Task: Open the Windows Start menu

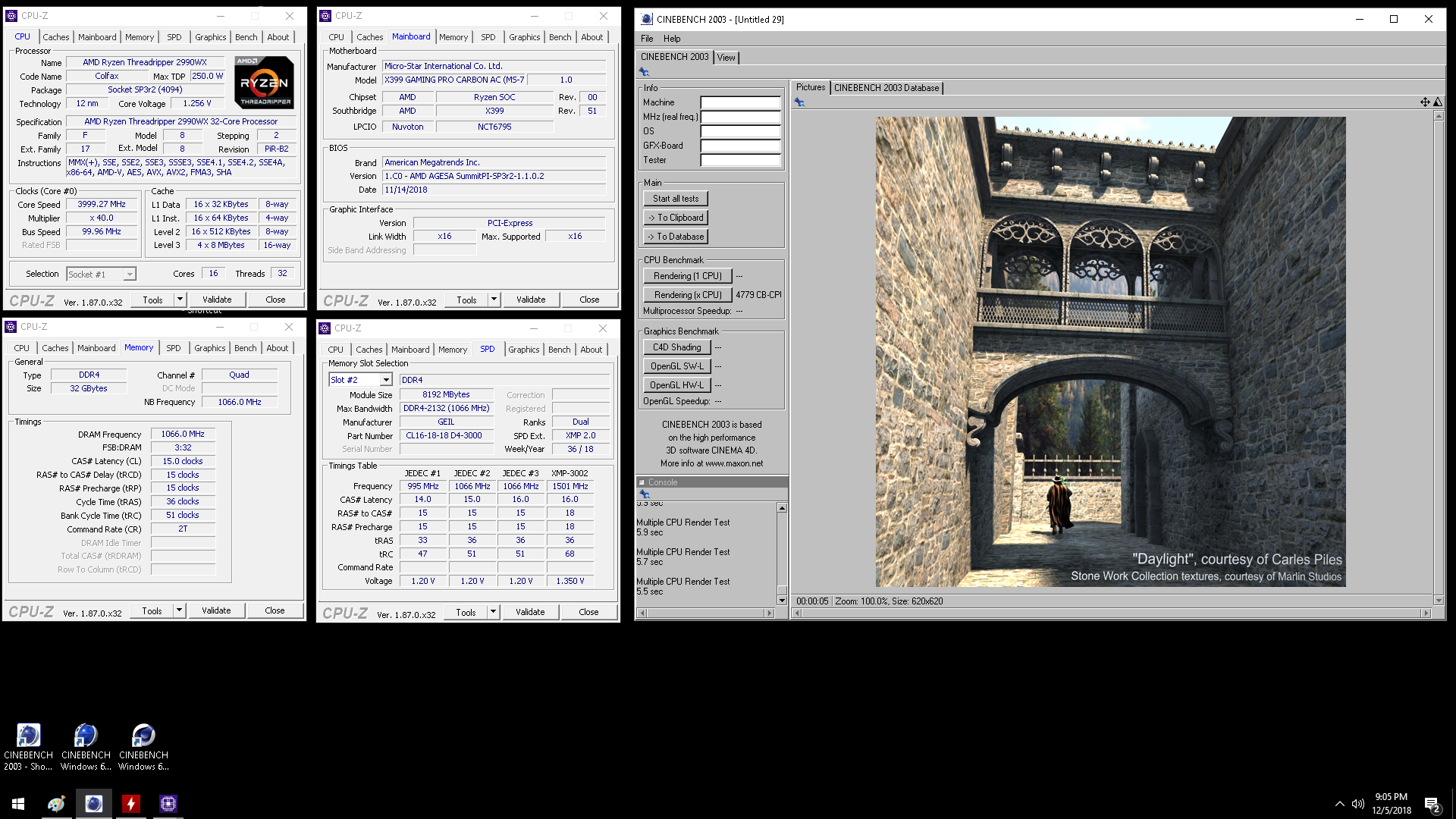Action: pos(18,804)
